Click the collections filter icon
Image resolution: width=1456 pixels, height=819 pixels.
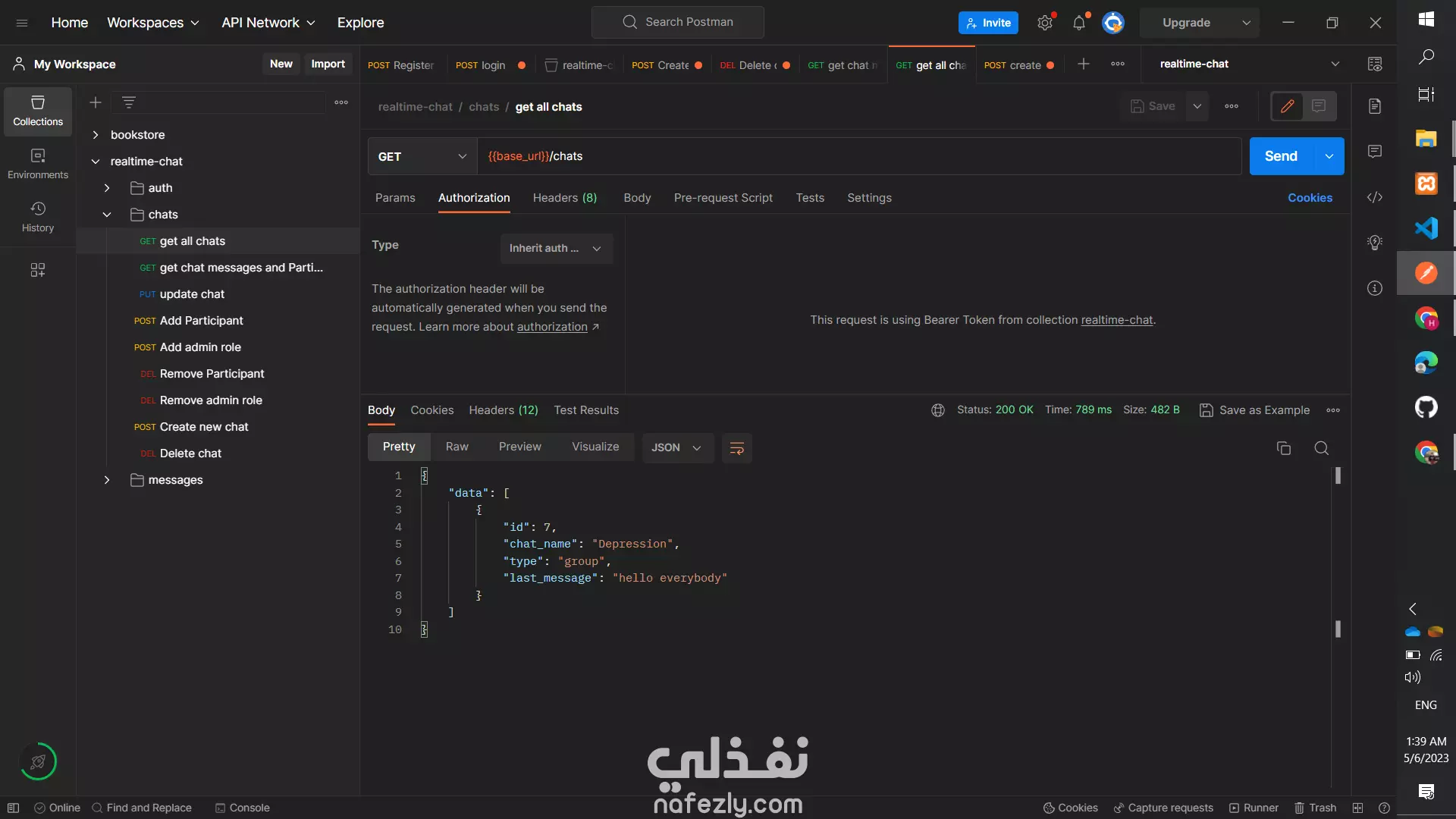point(129,102)
